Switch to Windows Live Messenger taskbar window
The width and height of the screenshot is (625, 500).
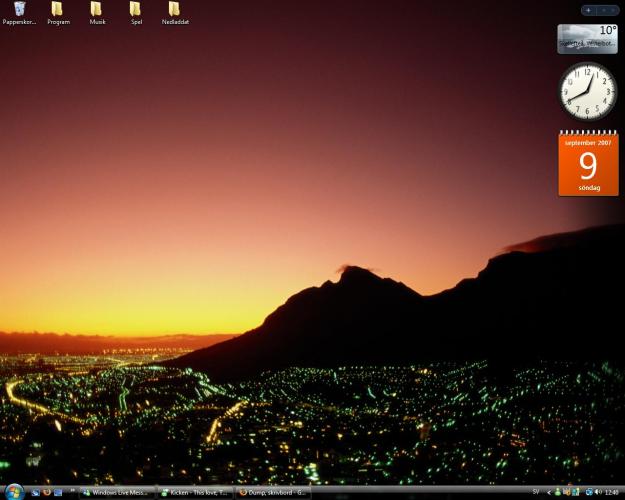[x=118, y=492]
